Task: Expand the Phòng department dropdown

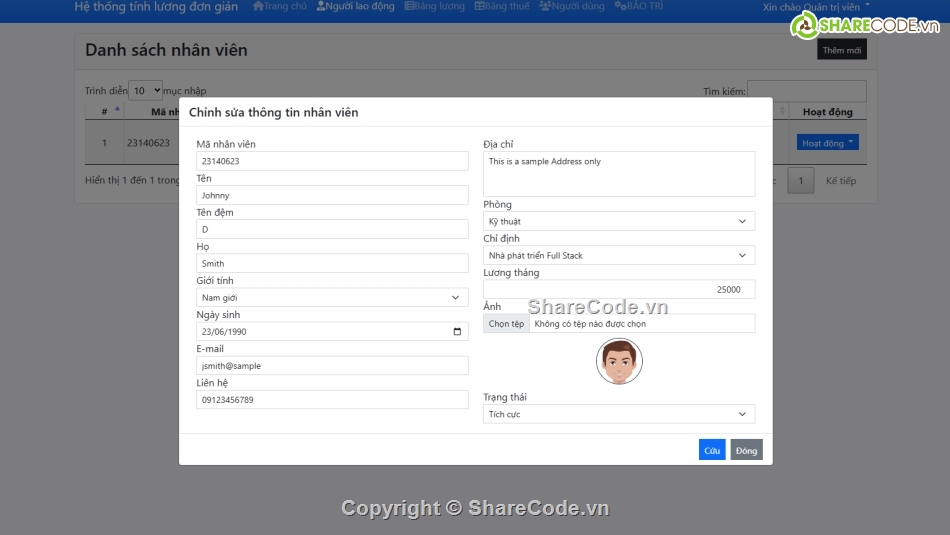Action: pyautogui.click(x=619, y=221)
